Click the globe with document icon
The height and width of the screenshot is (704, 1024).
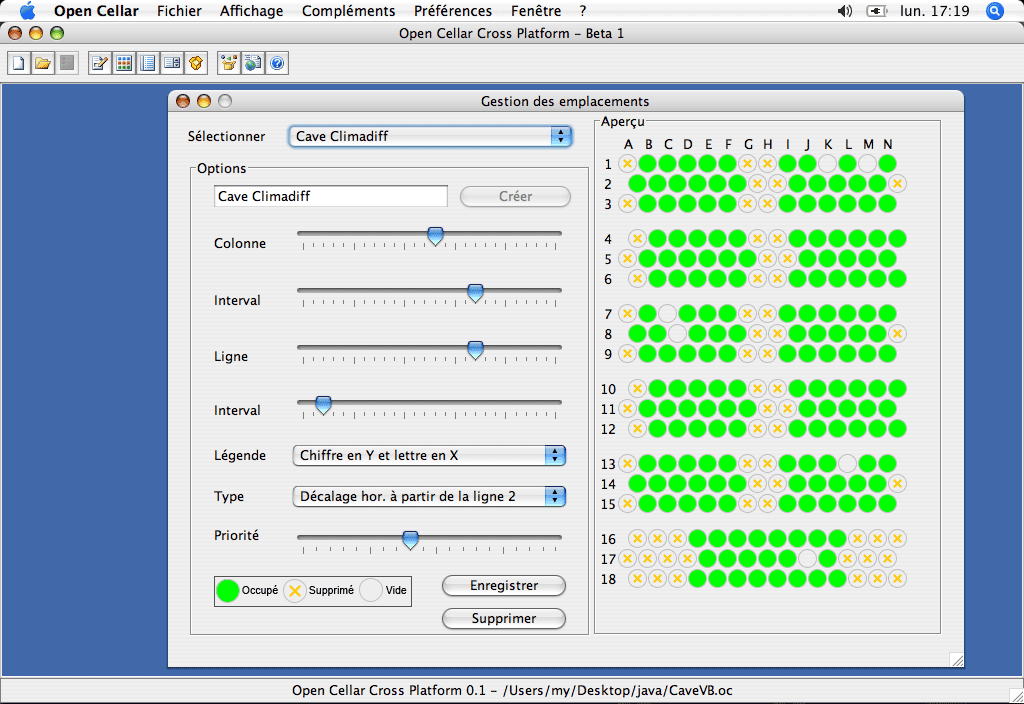click(253, 63)
